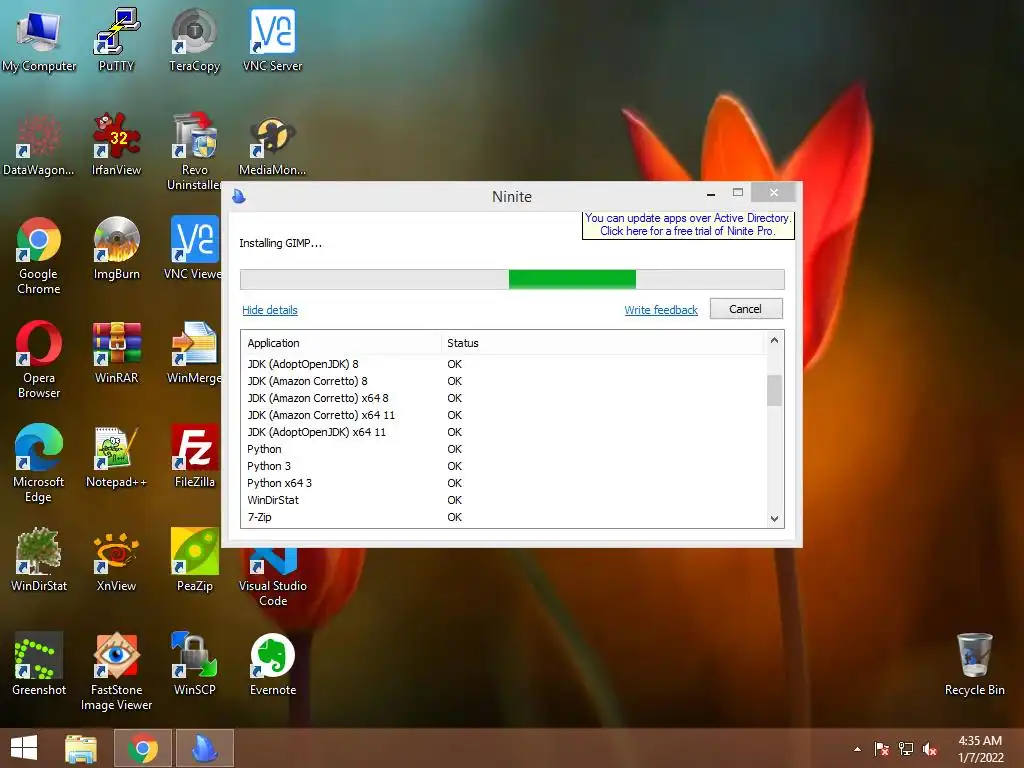
Task: Open TeraCopy desktop shortcut
Action: [x=194, y=40]
